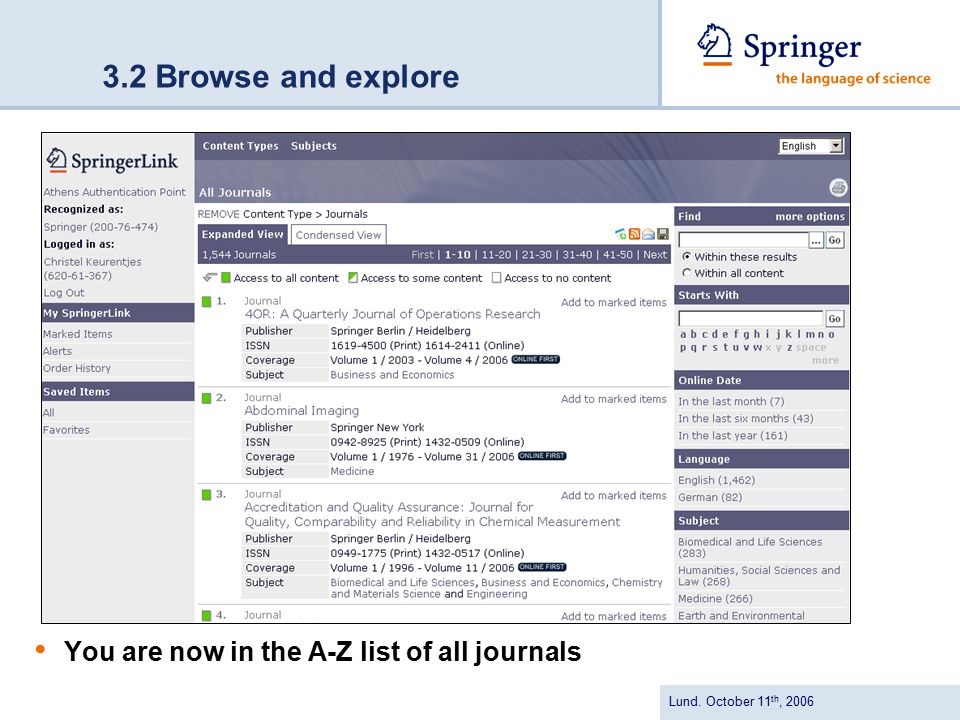Click the RSS feed icon
Screen dimensions: 960x720
tap(634, 234)
